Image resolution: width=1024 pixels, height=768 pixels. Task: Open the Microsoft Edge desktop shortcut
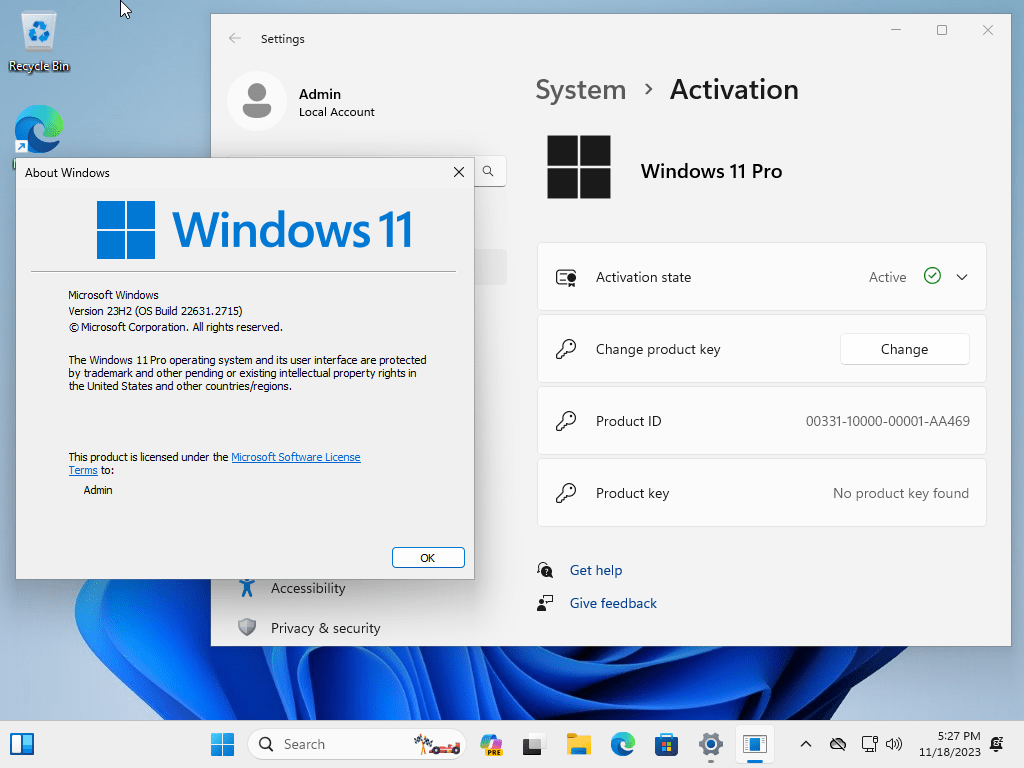(x=39, y=129)
